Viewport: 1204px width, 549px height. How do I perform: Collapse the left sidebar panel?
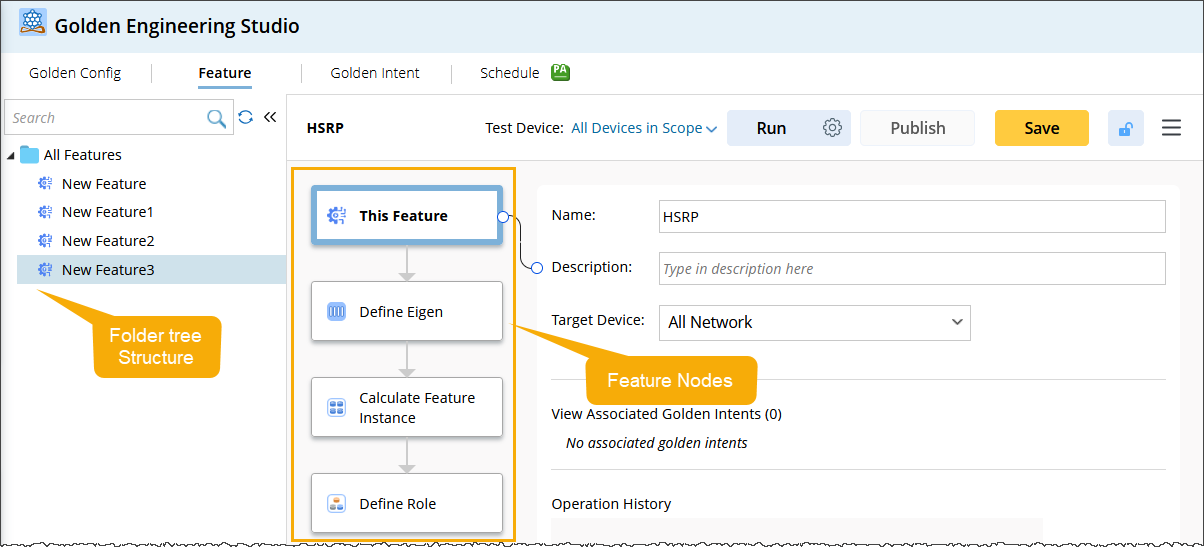[x=269, y=118]
